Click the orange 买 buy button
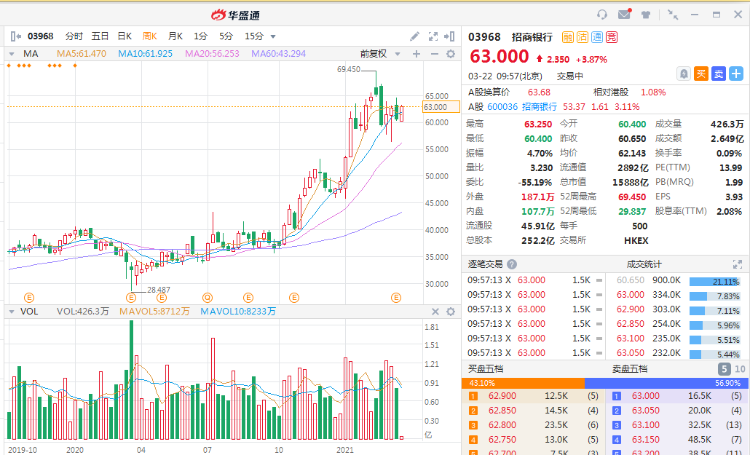Image resolution: width=750 pixels, height=455 pixels. point(701,73)
